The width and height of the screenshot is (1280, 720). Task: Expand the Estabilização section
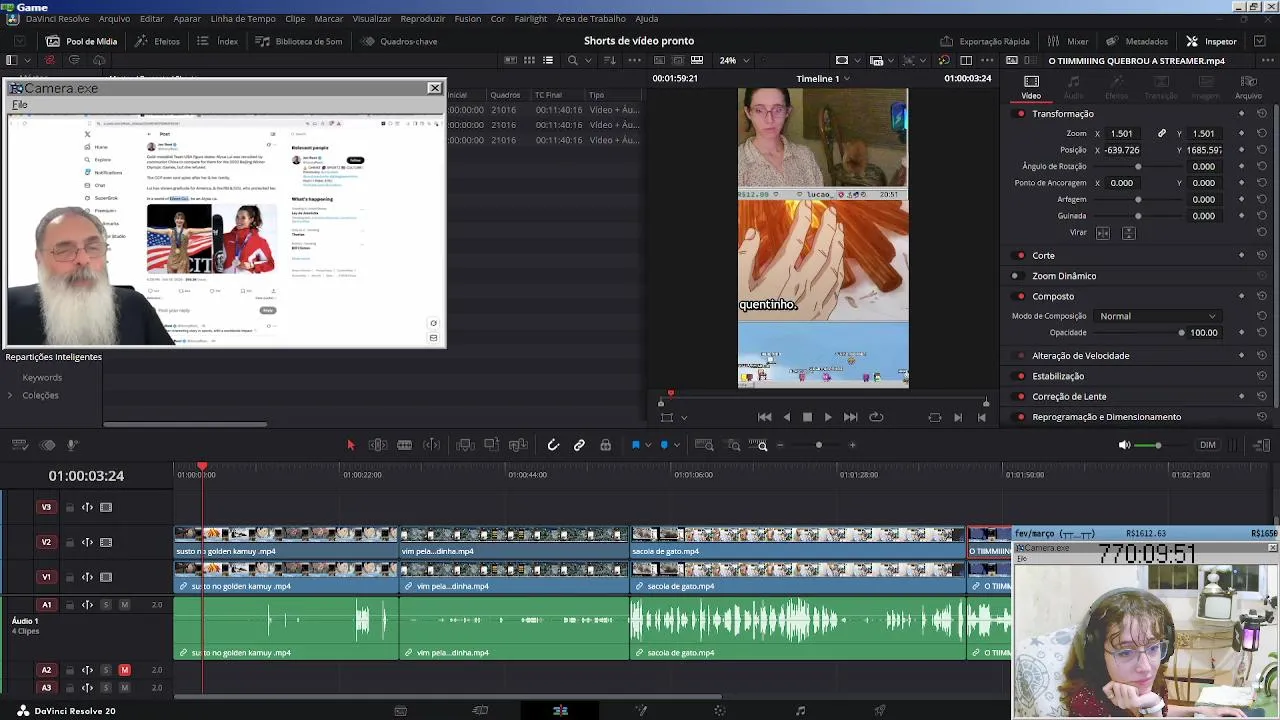1058,376
